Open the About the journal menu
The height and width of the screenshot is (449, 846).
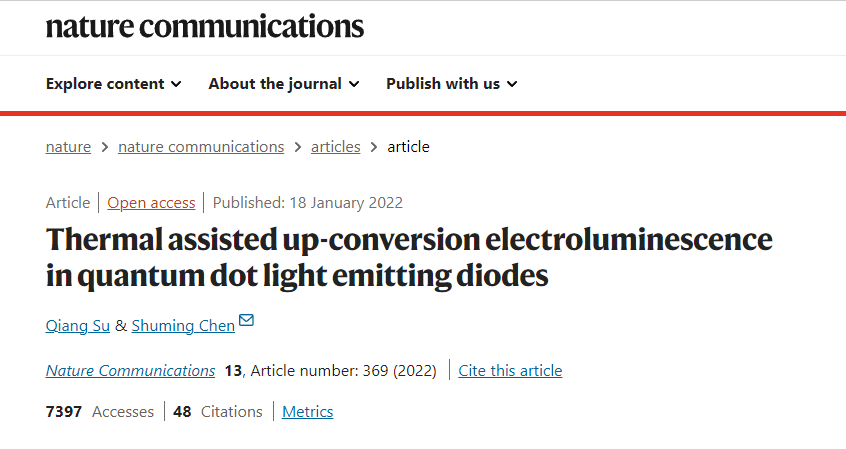pyautogui.click(x=275, y=84)
